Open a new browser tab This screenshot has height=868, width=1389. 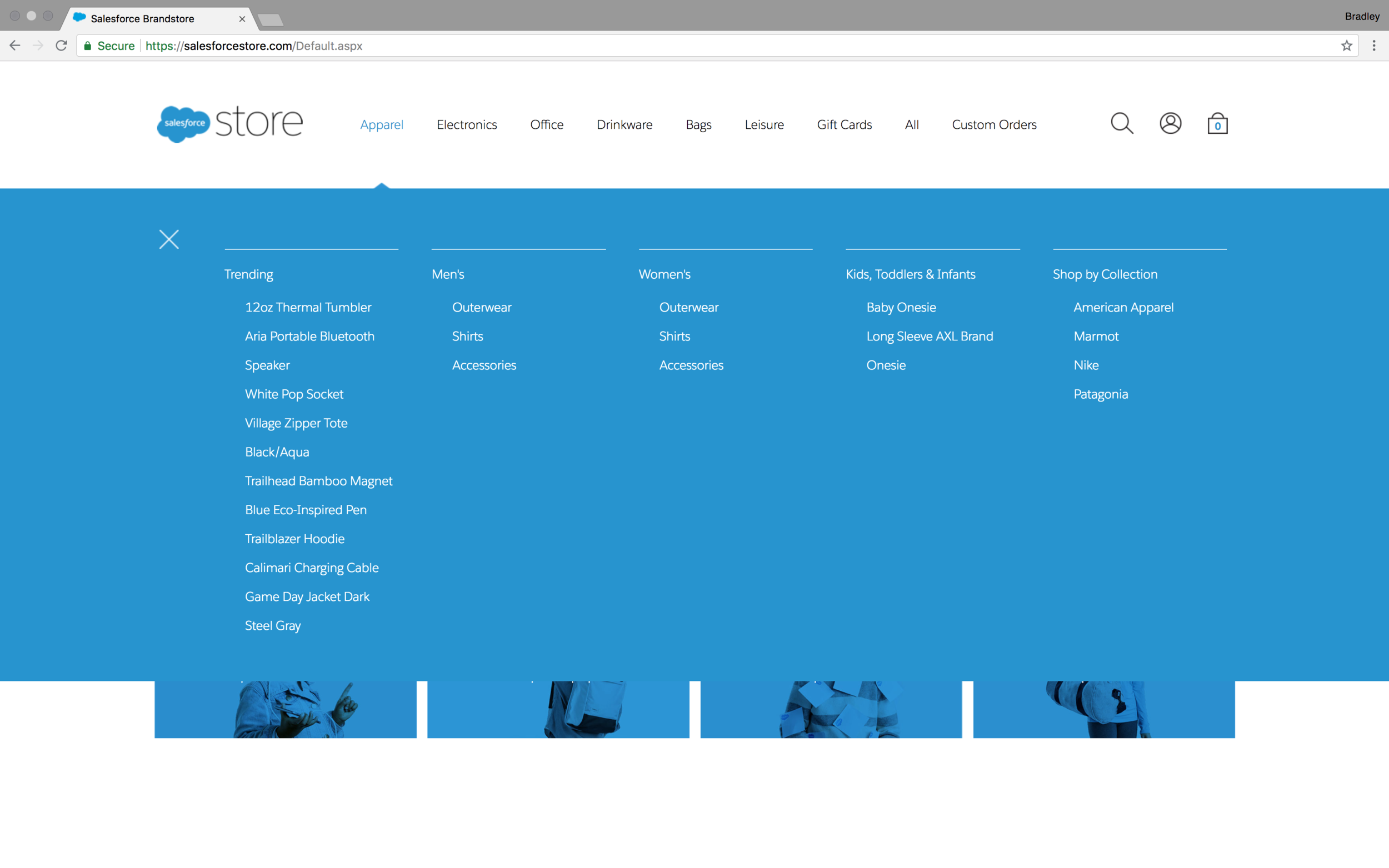(270, 20)
